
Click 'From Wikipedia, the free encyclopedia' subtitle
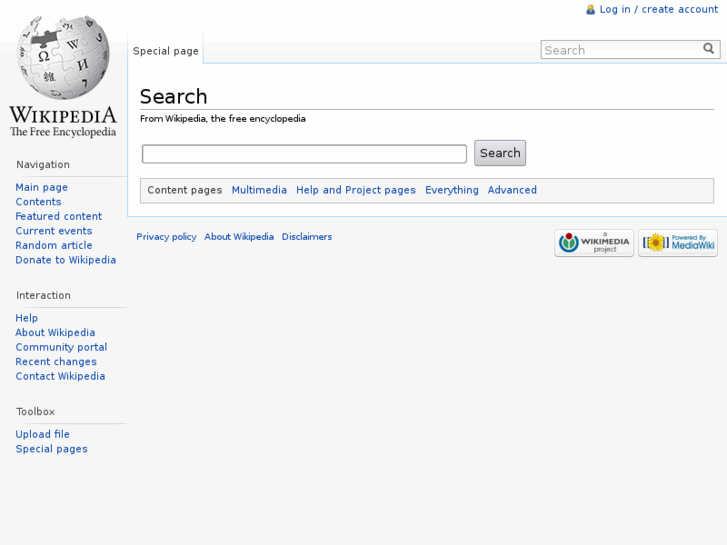[223, 119]
